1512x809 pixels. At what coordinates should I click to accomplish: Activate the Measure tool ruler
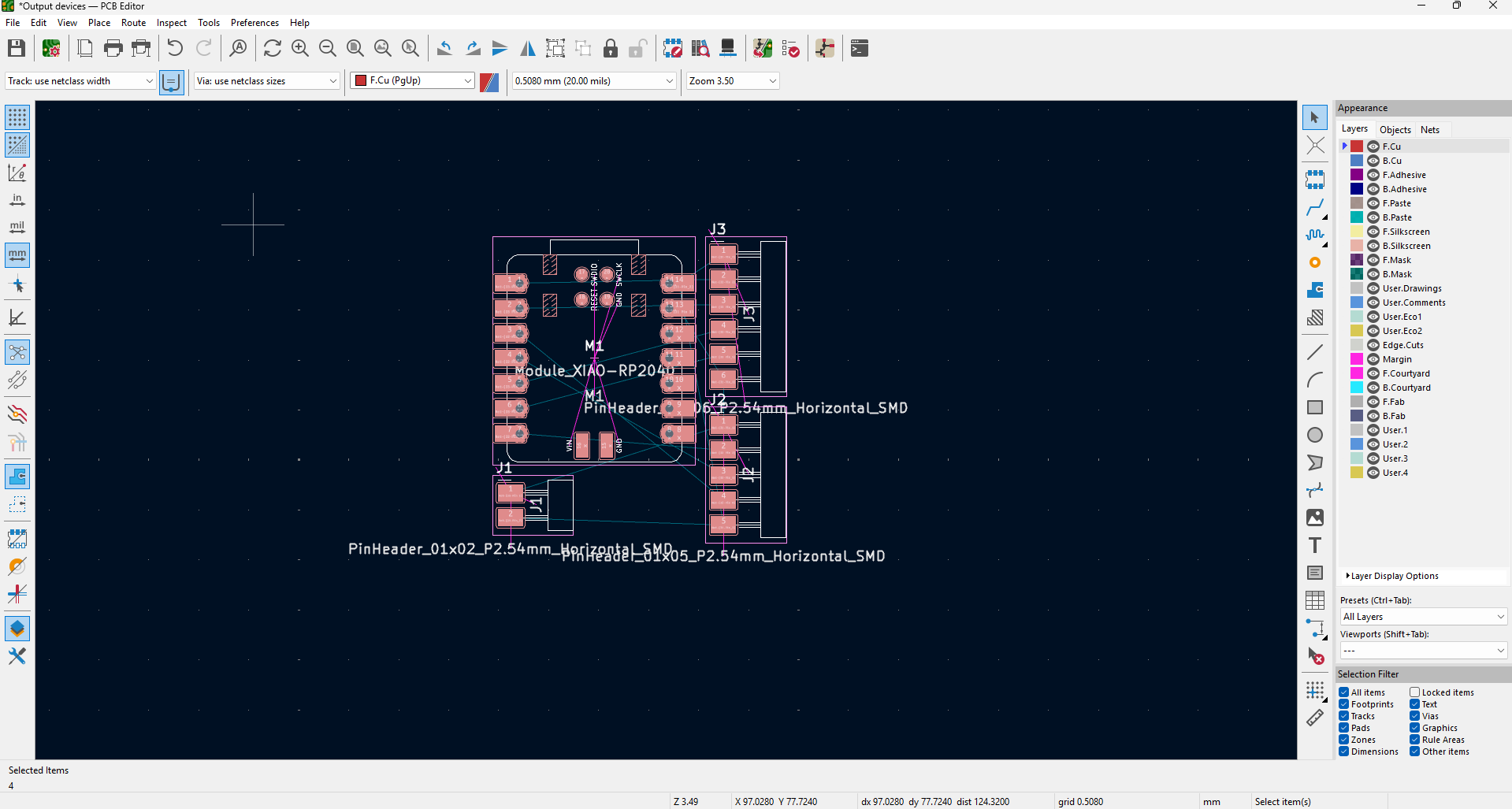point(1315,718)
